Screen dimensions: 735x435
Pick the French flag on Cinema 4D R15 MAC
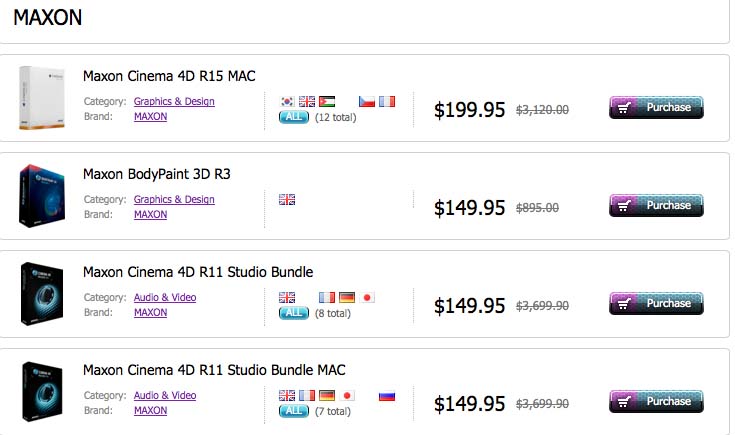[x=387, y=101]
